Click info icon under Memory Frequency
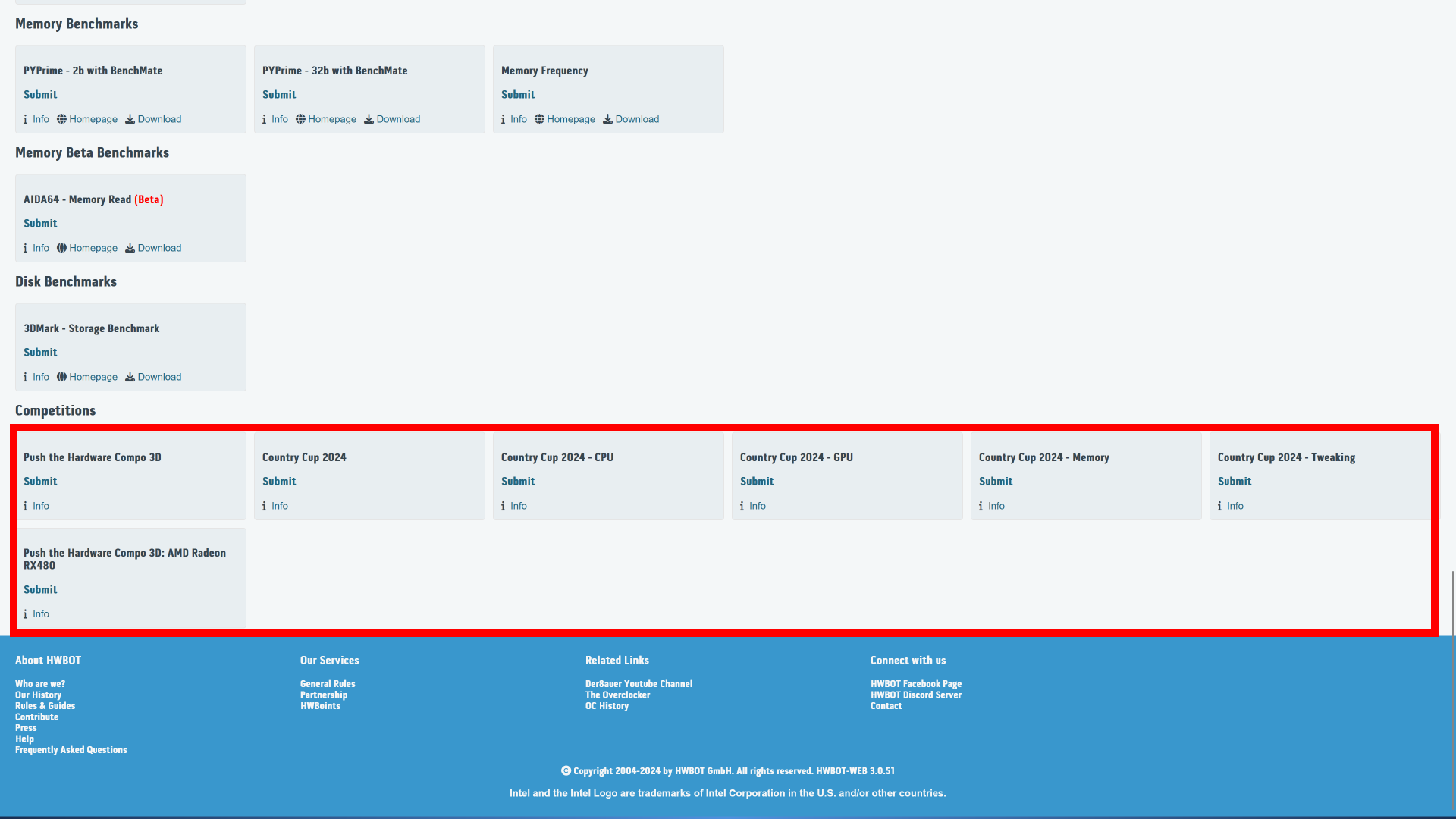 [x=503, y=119]
